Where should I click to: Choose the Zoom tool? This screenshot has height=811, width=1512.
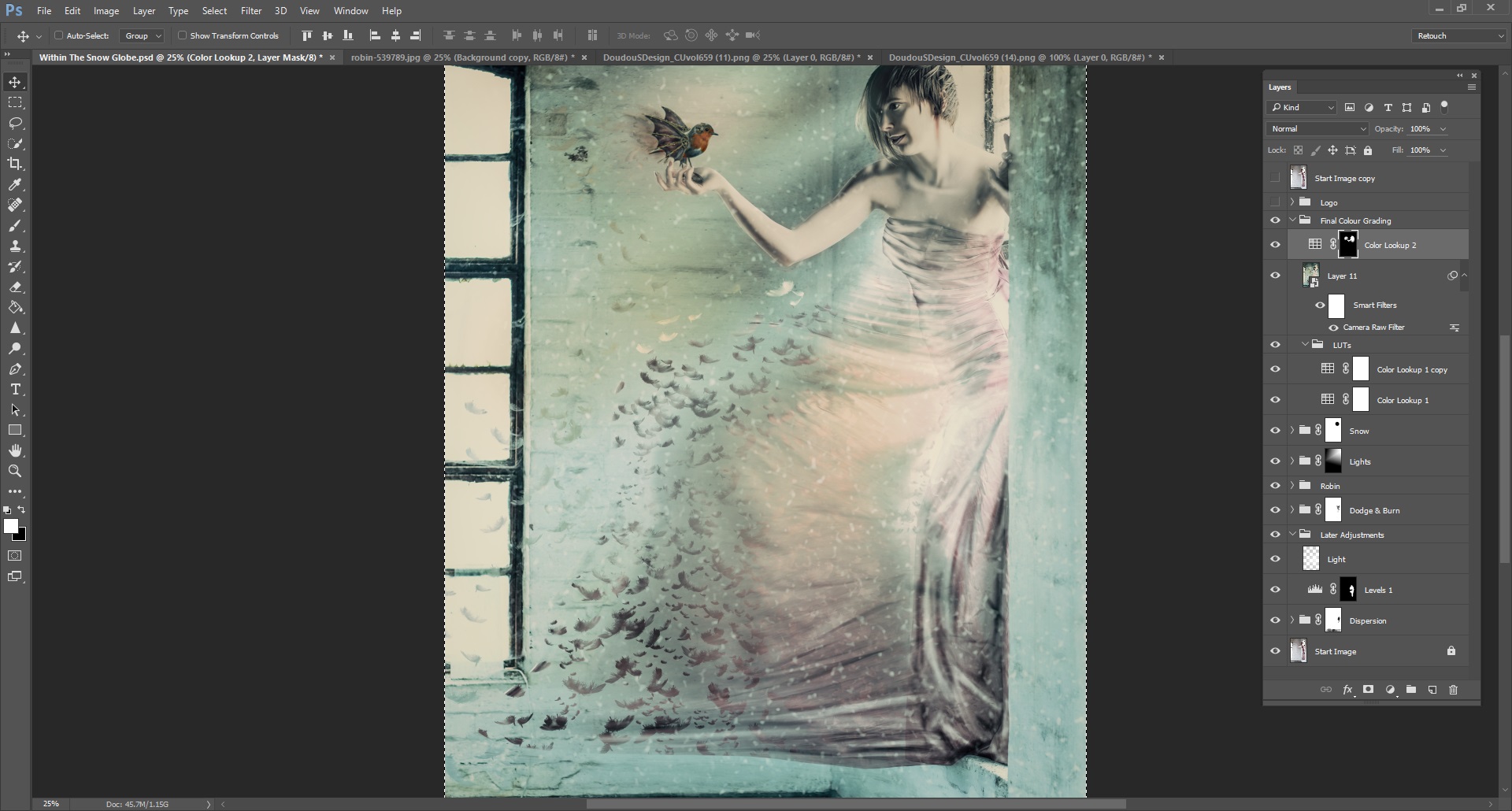click(15, 471)
